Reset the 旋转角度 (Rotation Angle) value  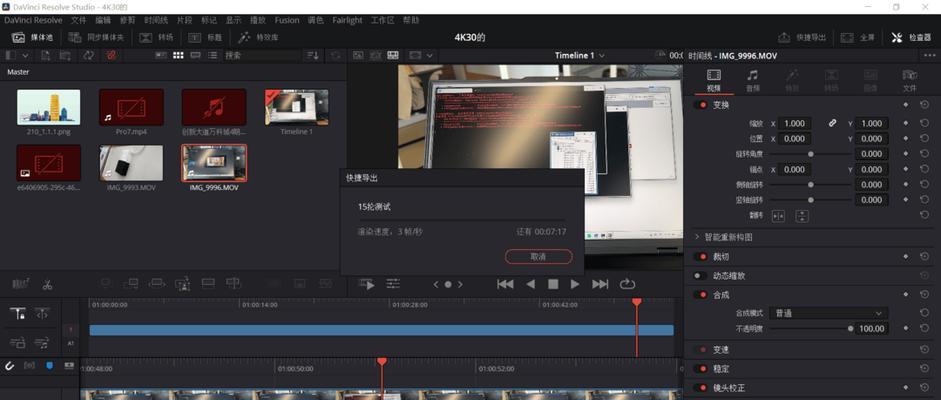(924, 154)
